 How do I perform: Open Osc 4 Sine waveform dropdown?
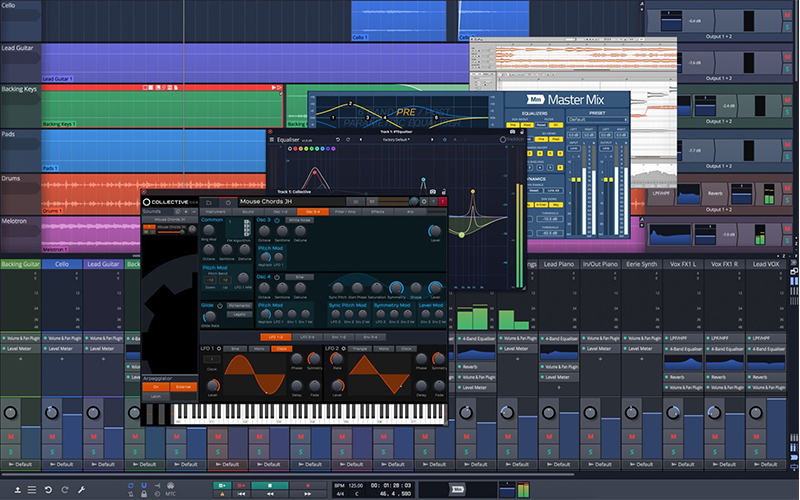pyautogui.click(x=299, y=277)
